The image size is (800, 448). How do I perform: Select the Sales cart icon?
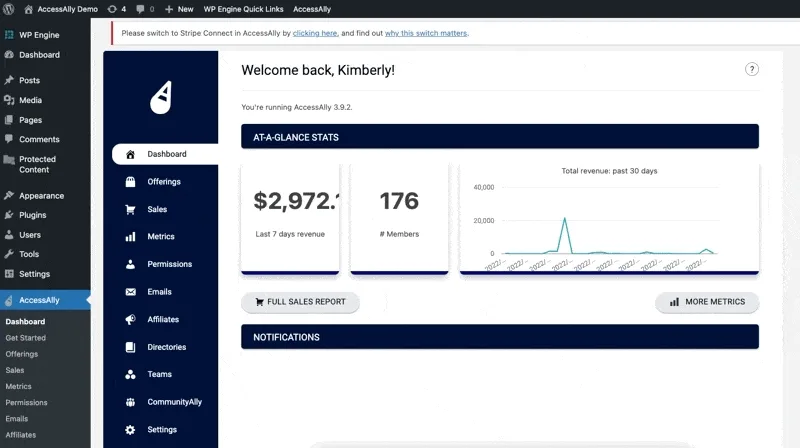130,210
